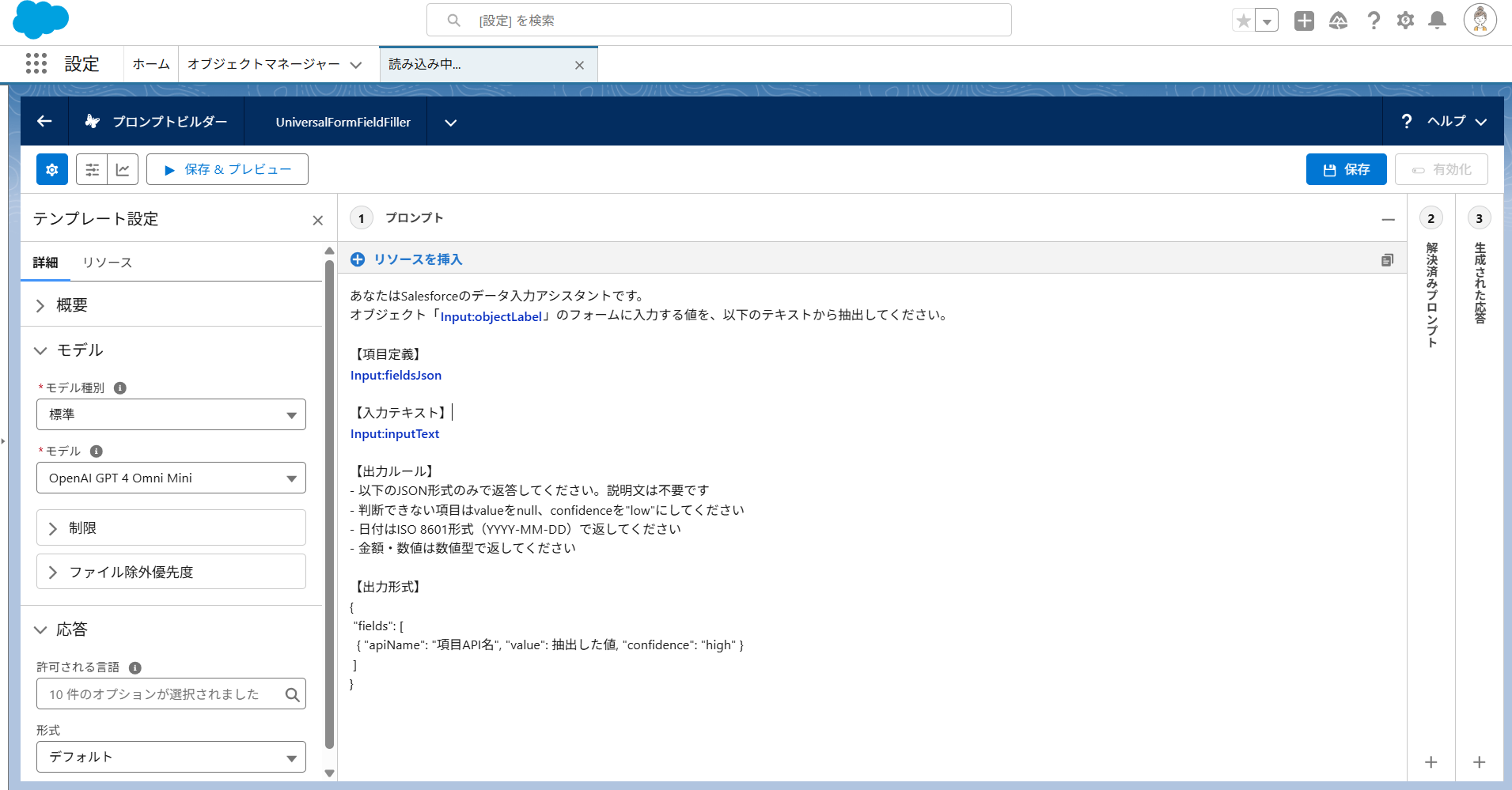Close the テンプレート設定 panel
Screen dimensions: 1512x790
pos(317,221)
